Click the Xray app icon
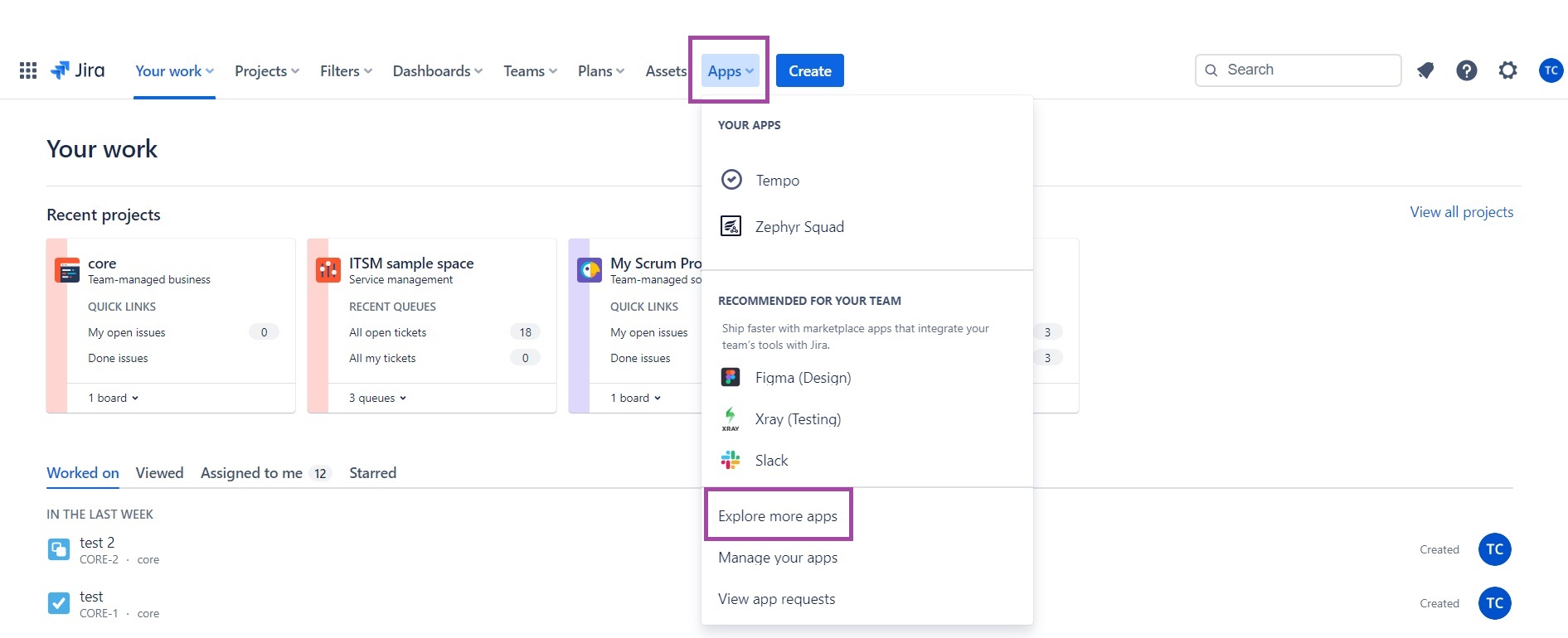Screen dimensions: 1568x638 point(731,419)
